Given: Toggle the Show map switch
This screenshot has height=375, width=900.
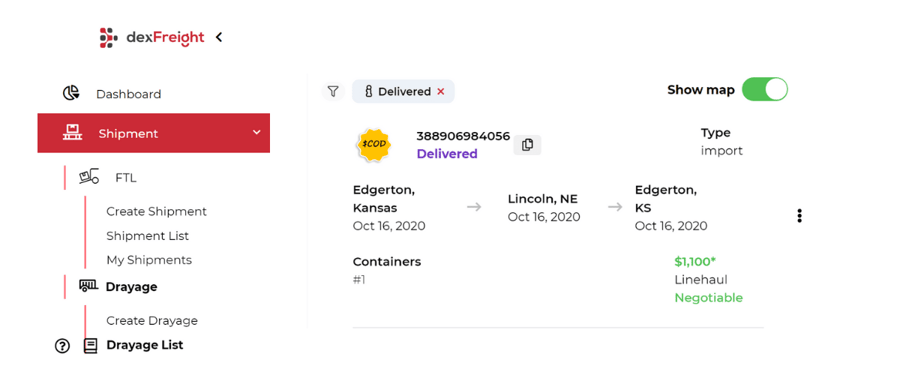Looking at the screenshot, I should 765,90.
